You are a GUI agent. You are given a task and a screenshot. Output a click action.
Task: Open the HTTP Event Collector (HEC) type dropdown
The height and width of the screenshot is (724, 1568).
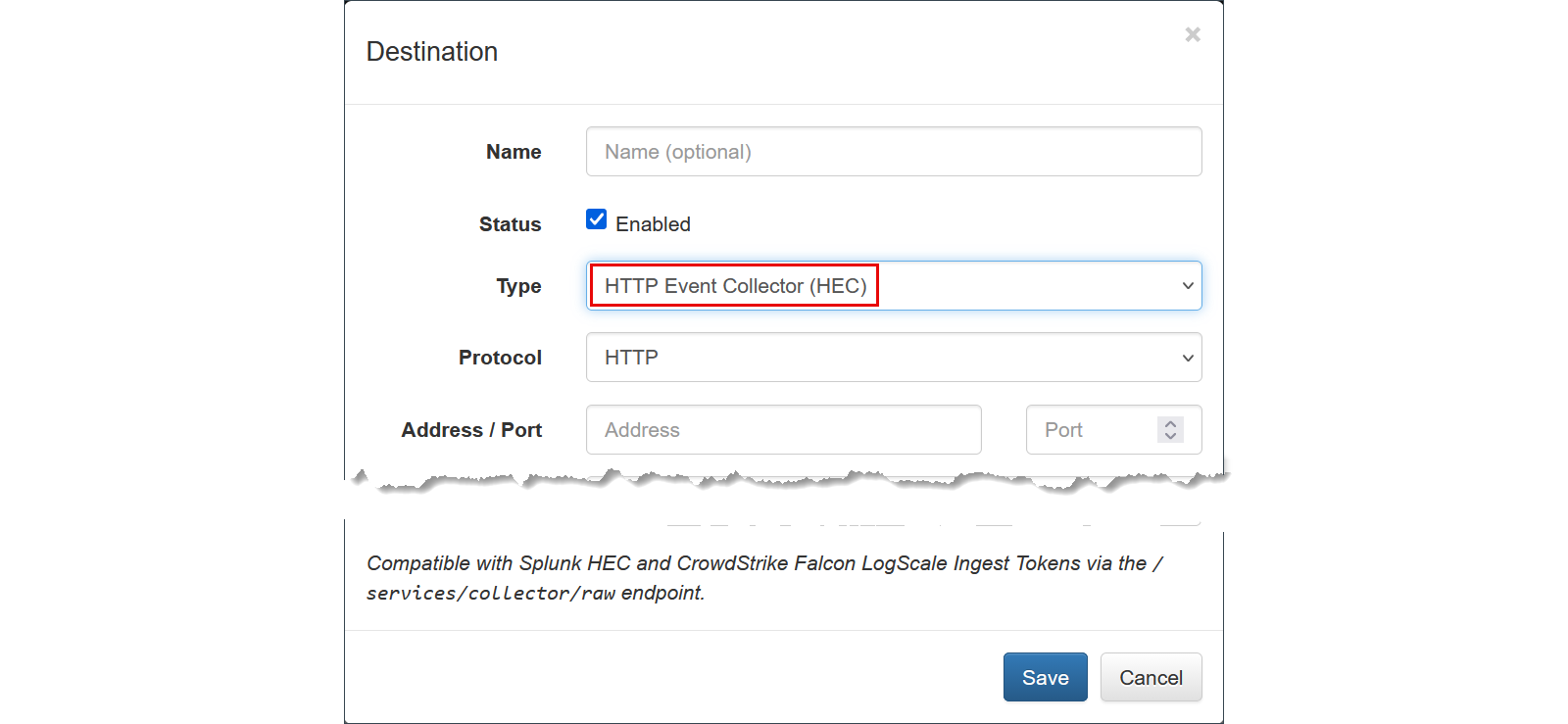point(882,286)
